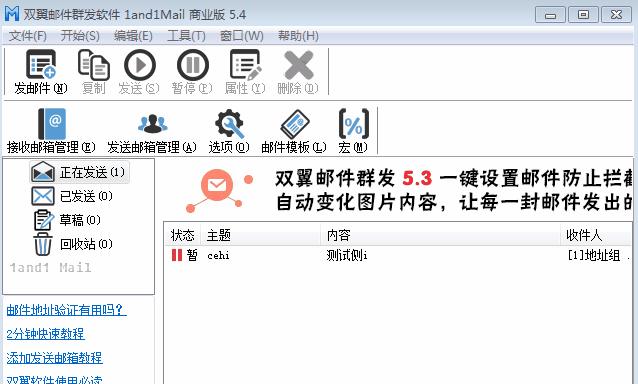Maximize the 1and1Mail window

click(583, 15)
